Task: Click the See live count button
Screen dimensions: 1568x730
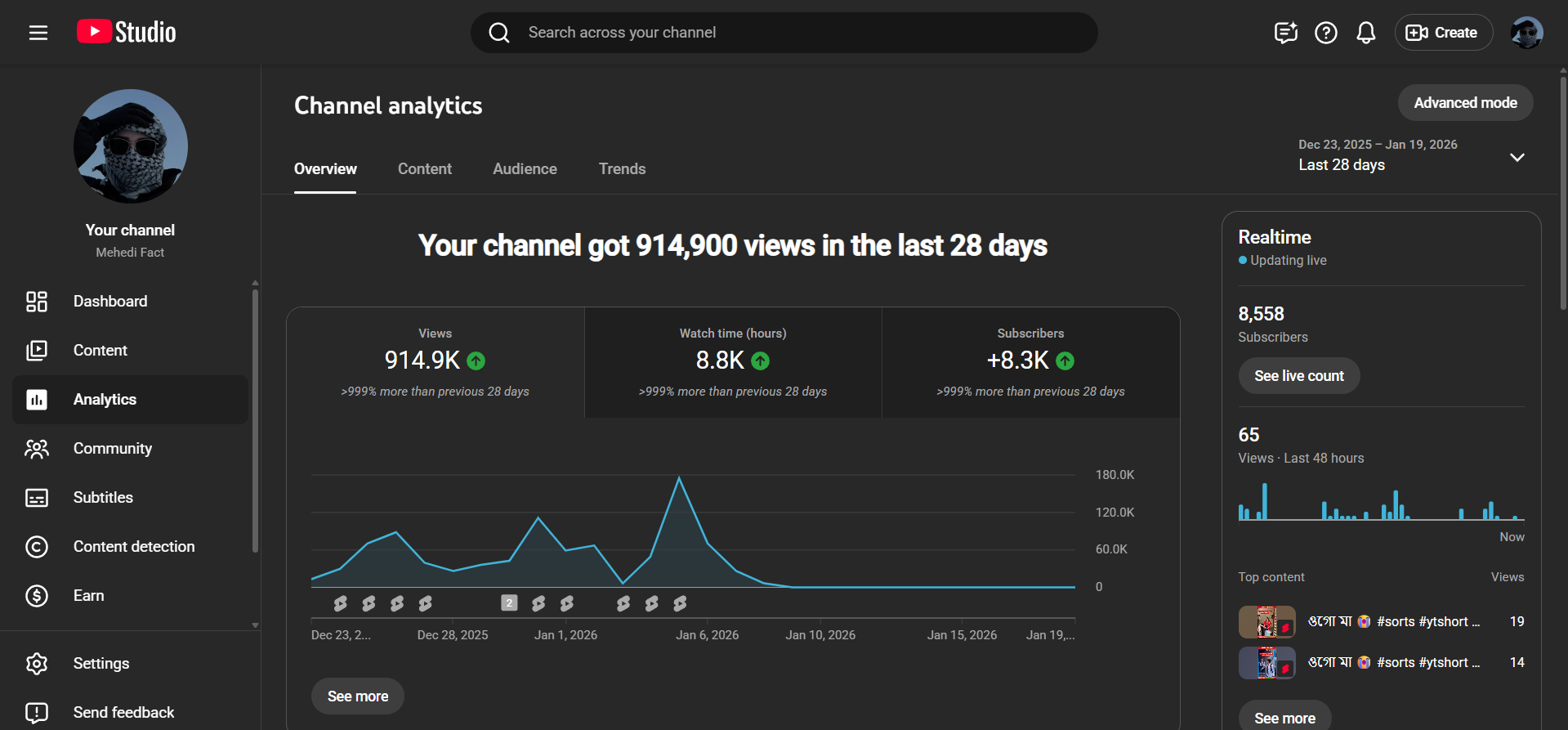Action: 1298,376
